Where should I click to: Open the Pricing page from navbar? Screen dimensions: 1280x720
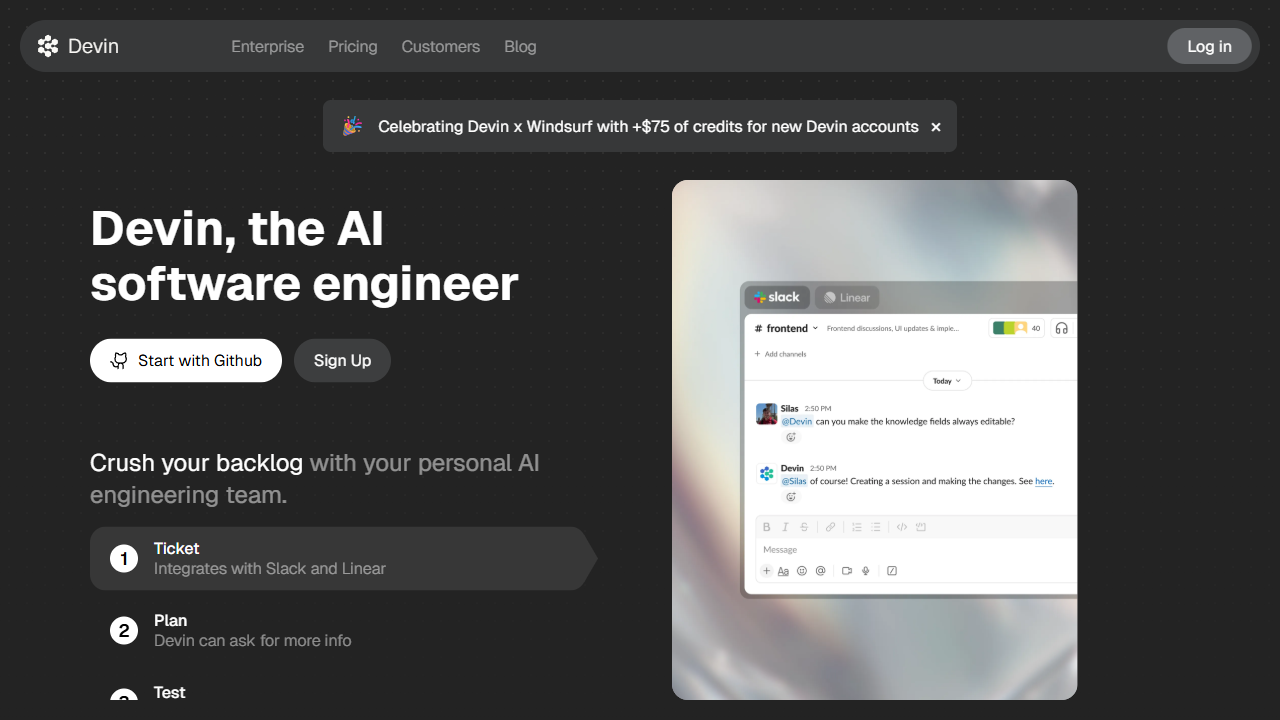tap(353, 47)
